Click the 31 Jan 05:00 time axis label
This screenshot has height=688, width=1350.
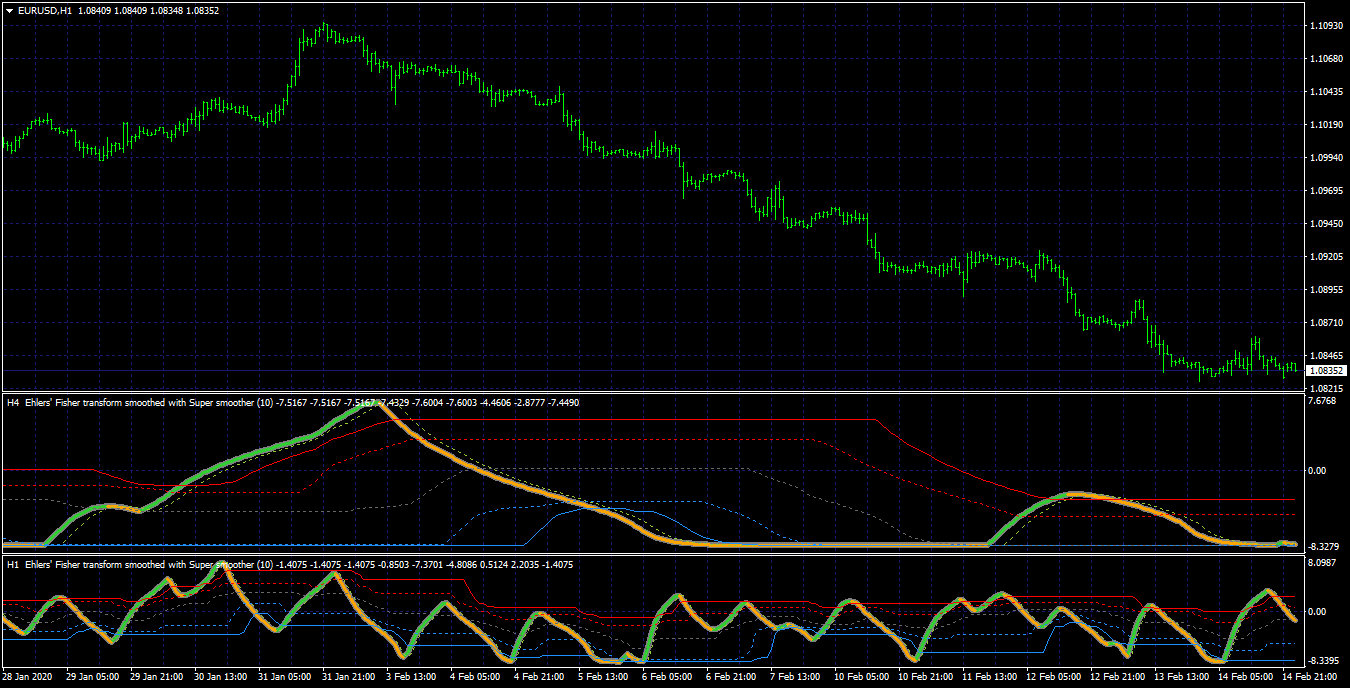(x=286, y=677)
